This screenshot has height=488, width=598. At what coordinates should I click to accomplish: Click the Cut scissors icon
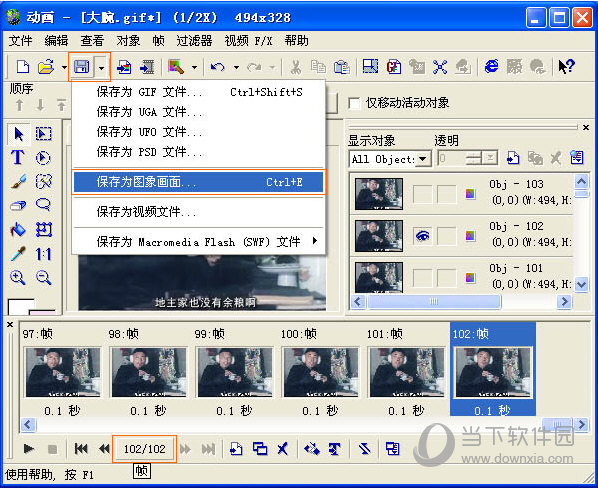click(x=295, y=67)
